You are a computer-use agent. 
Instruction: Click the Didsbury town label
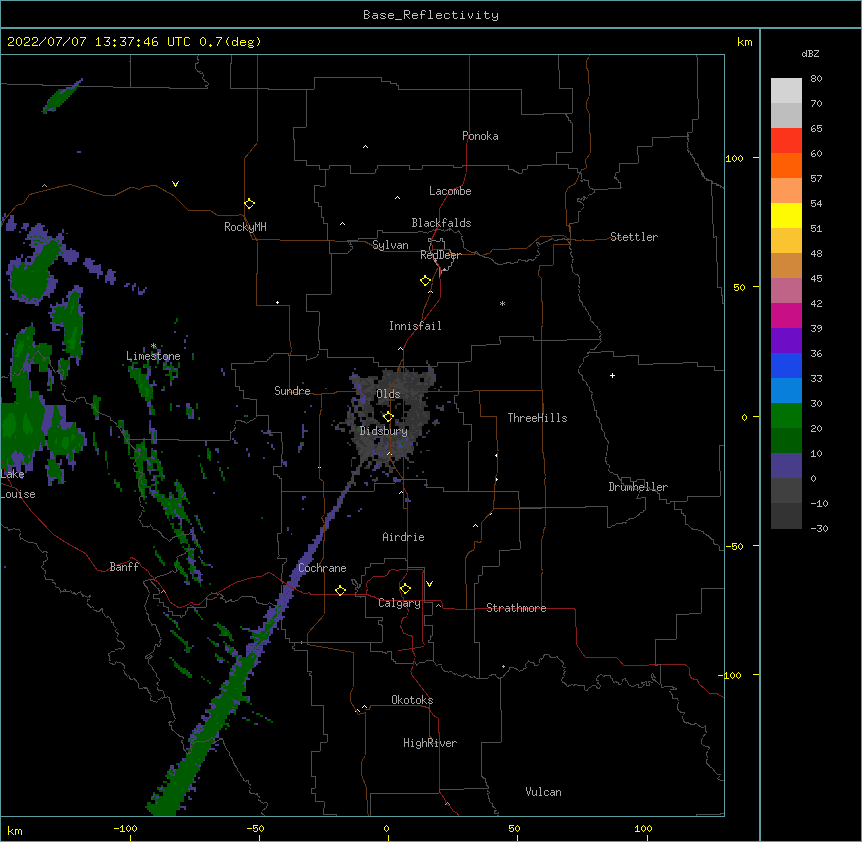point(383,431)
